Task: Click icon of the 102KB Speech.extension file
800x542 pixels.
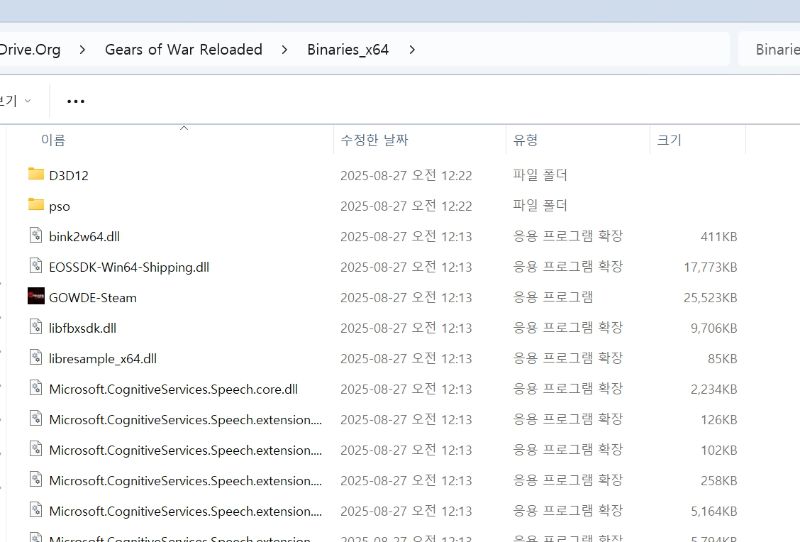Action: (x=36, y=449)
